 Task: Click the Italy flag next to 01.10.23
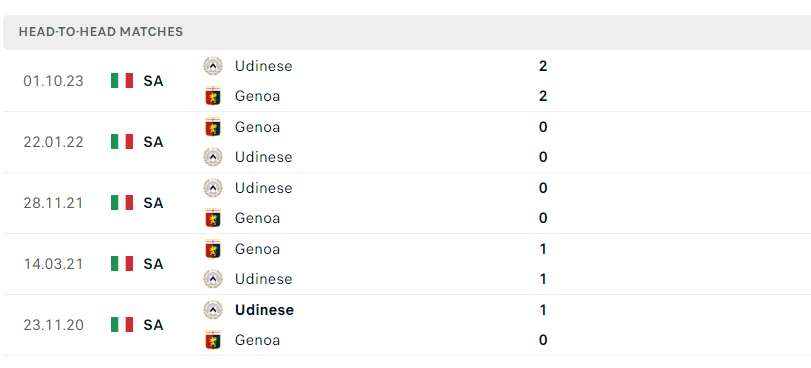pos(122,81)
